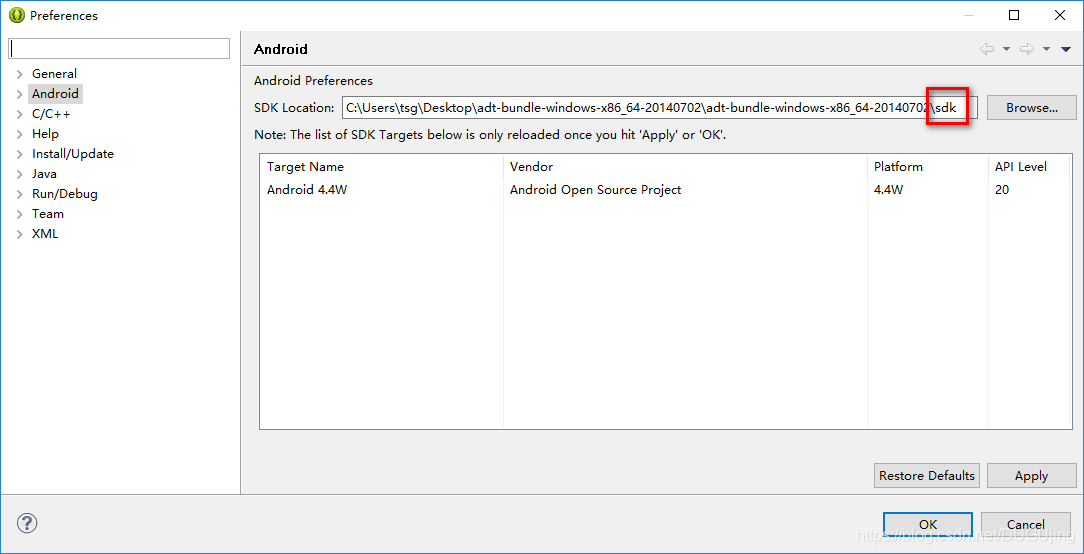This screenshot has width=1084, height=554.
Task: Close the Preferences window
Action: [x=1059, y=15]
